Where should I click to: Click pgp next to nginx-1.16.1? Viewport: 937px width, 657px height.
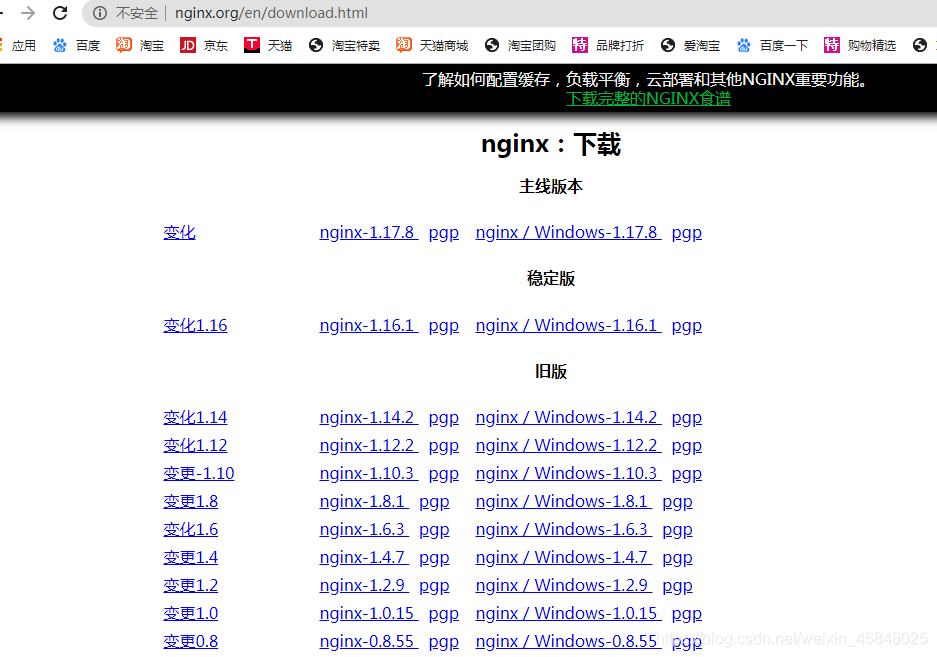point(443,326)
